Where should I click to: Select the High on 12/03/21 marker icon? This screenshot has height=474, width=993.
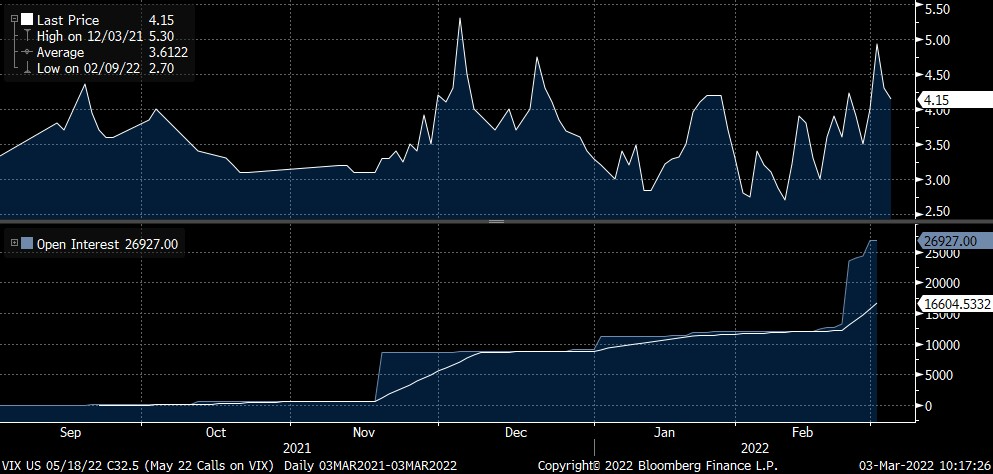(26, 36)
